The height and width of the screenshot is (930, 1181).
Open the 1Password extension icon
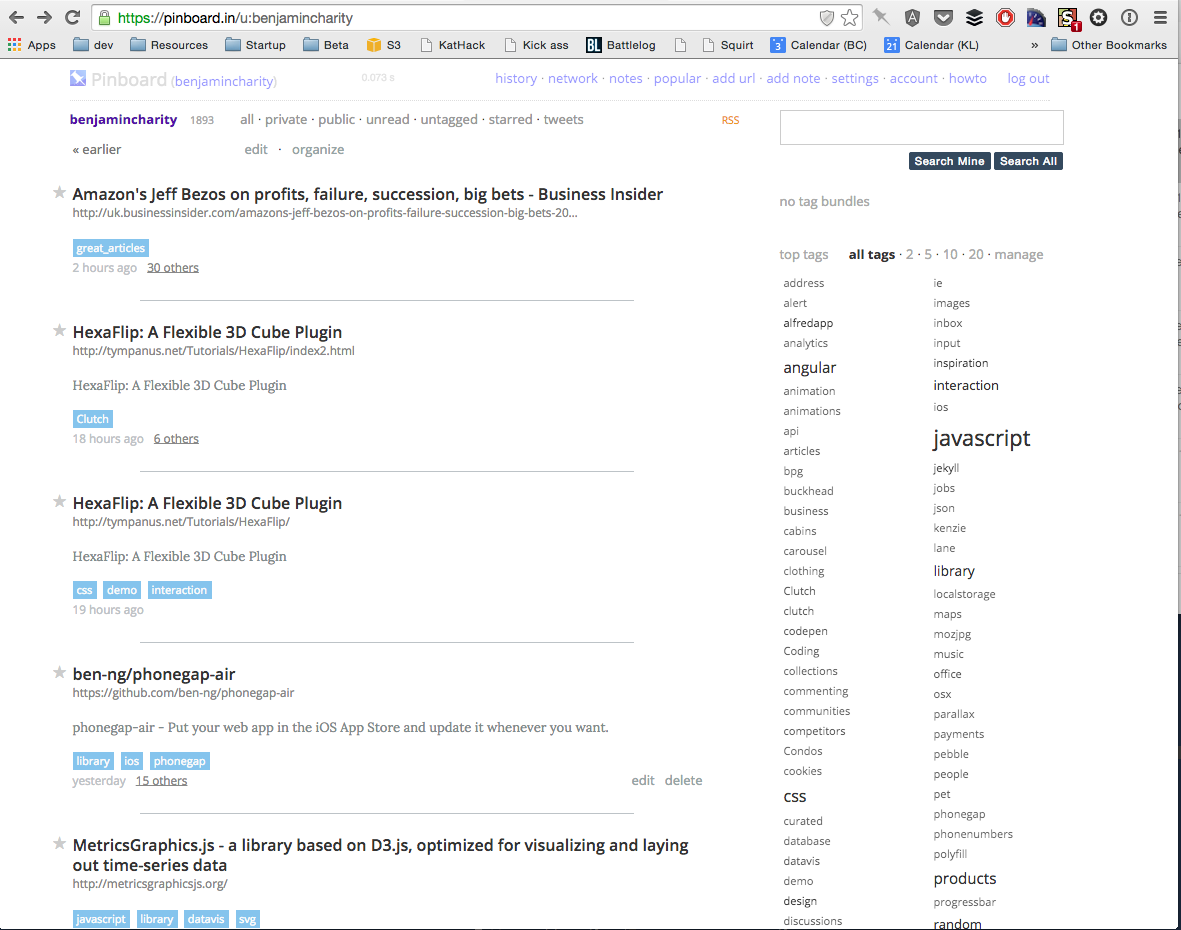(x=1129, y=17)
